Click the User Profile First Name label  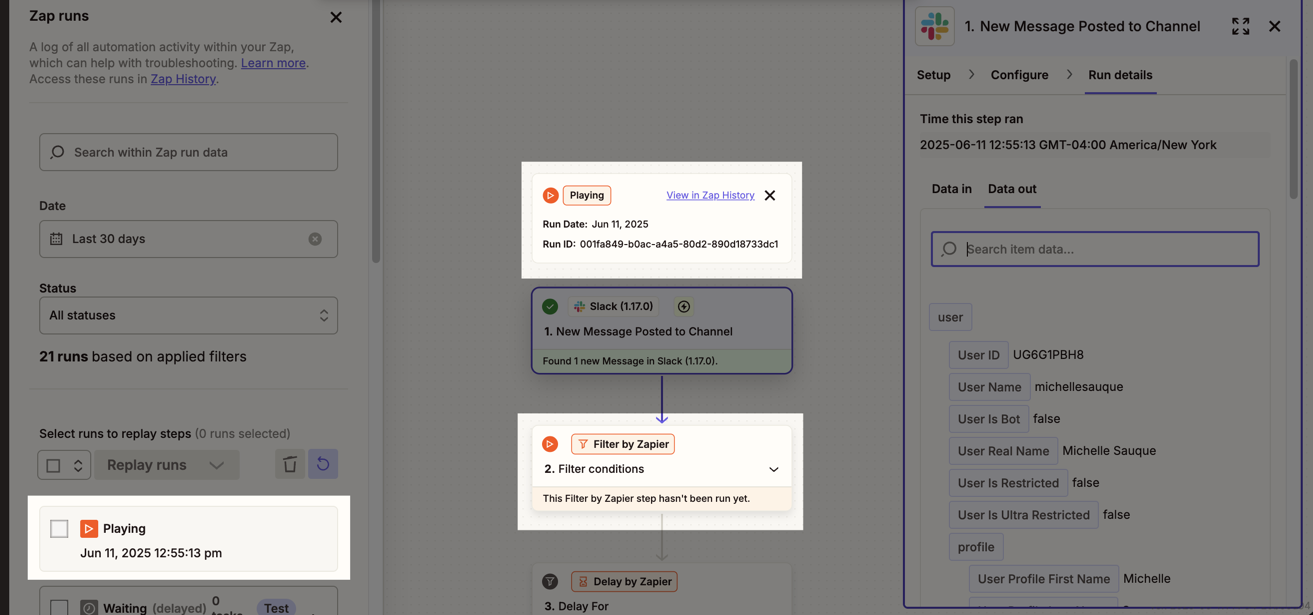[x=1044, y=579]
